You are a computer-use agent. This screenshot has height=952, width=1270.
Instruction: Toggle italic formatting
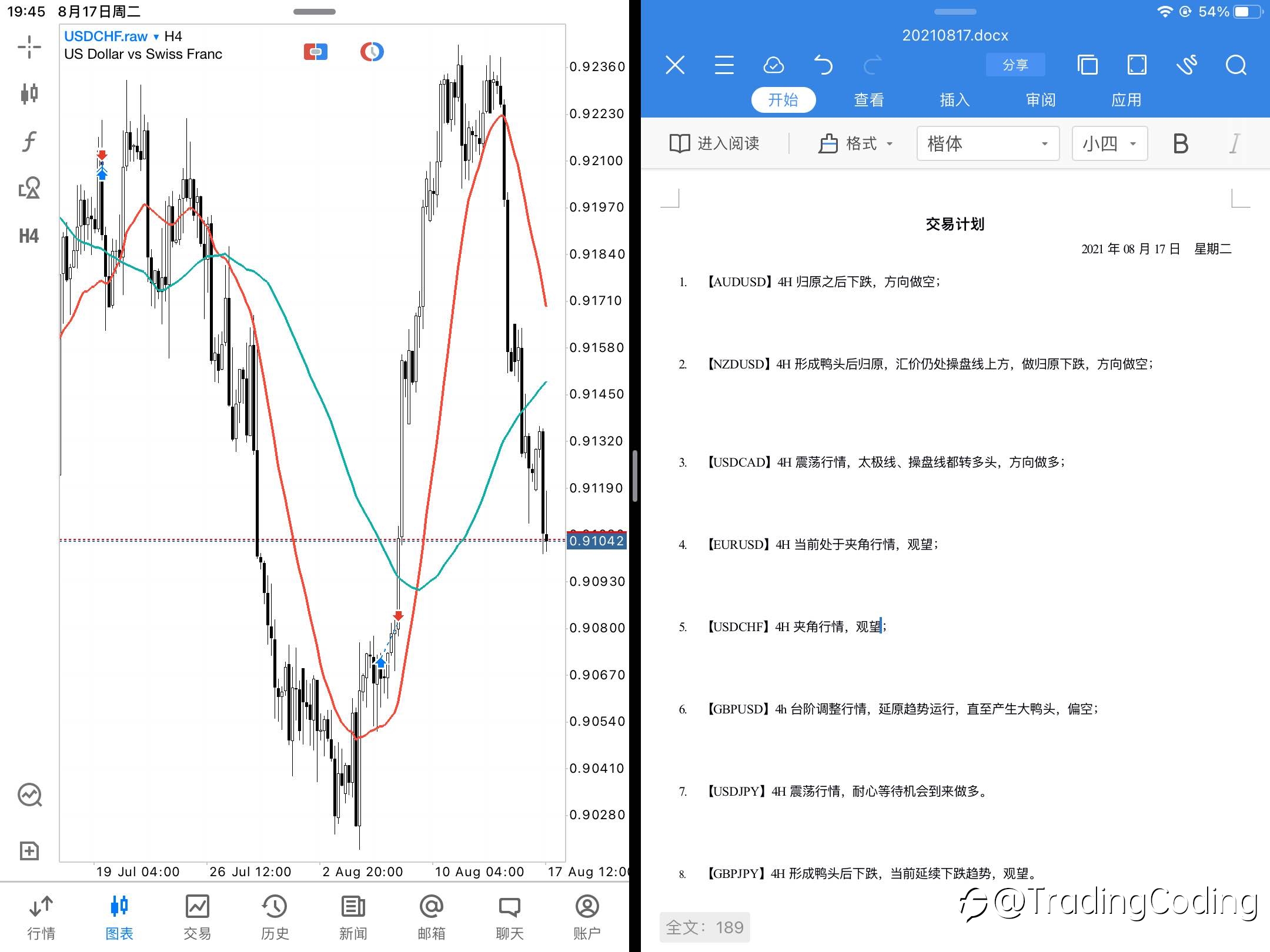click(1235, 143)
